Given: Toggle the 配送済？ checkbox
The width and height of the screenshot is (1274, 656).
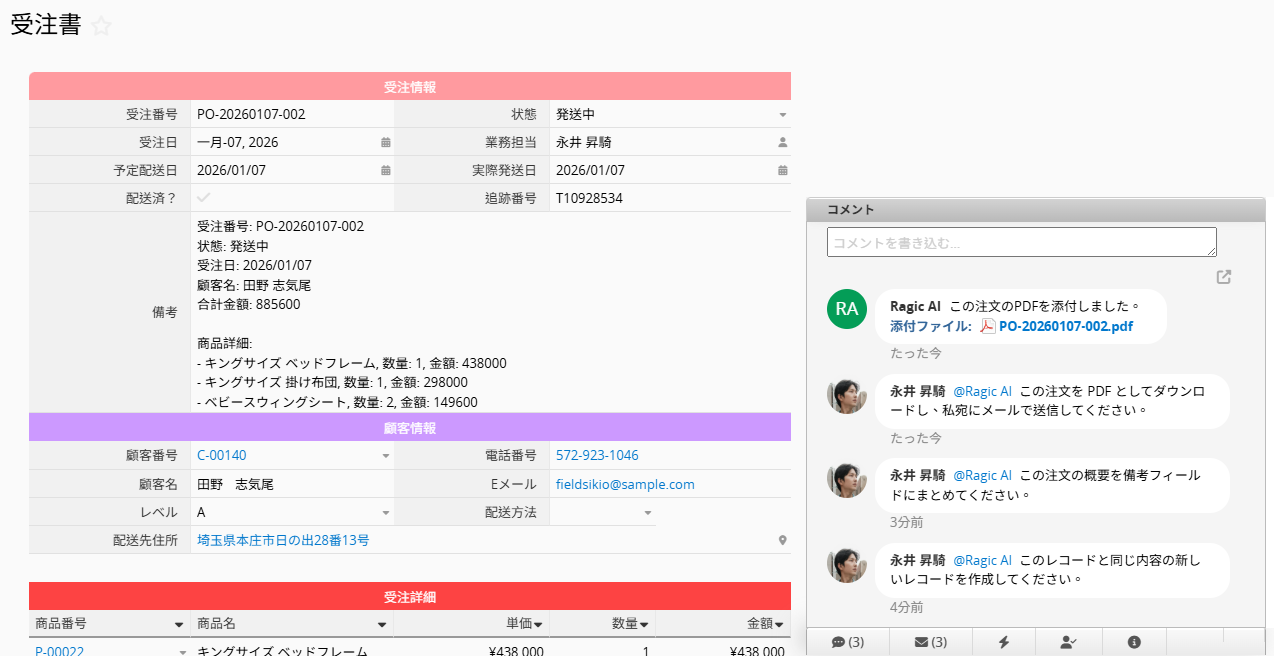Looking at the screenshot, I should 204,198.
